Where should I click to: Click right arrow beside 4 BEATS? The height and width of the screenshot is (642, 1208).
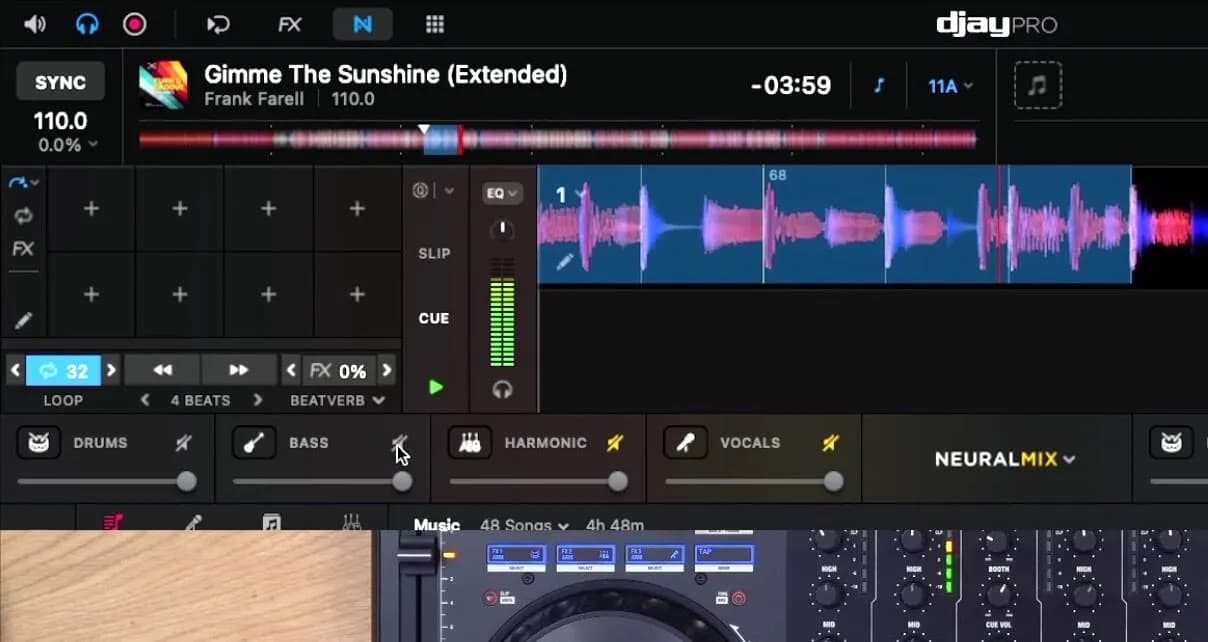pos(258,400)
